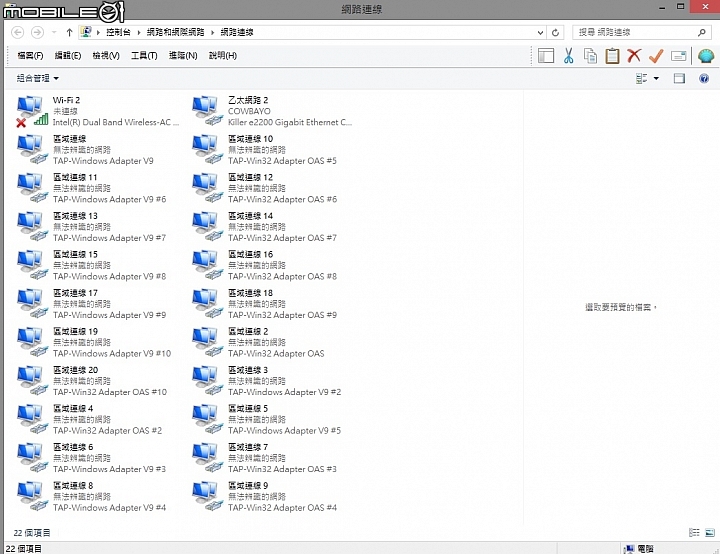The width and height of the screenshot is (720, 554).
Task: Click the Cut scissors icon
Action: (x=568, y=56)
